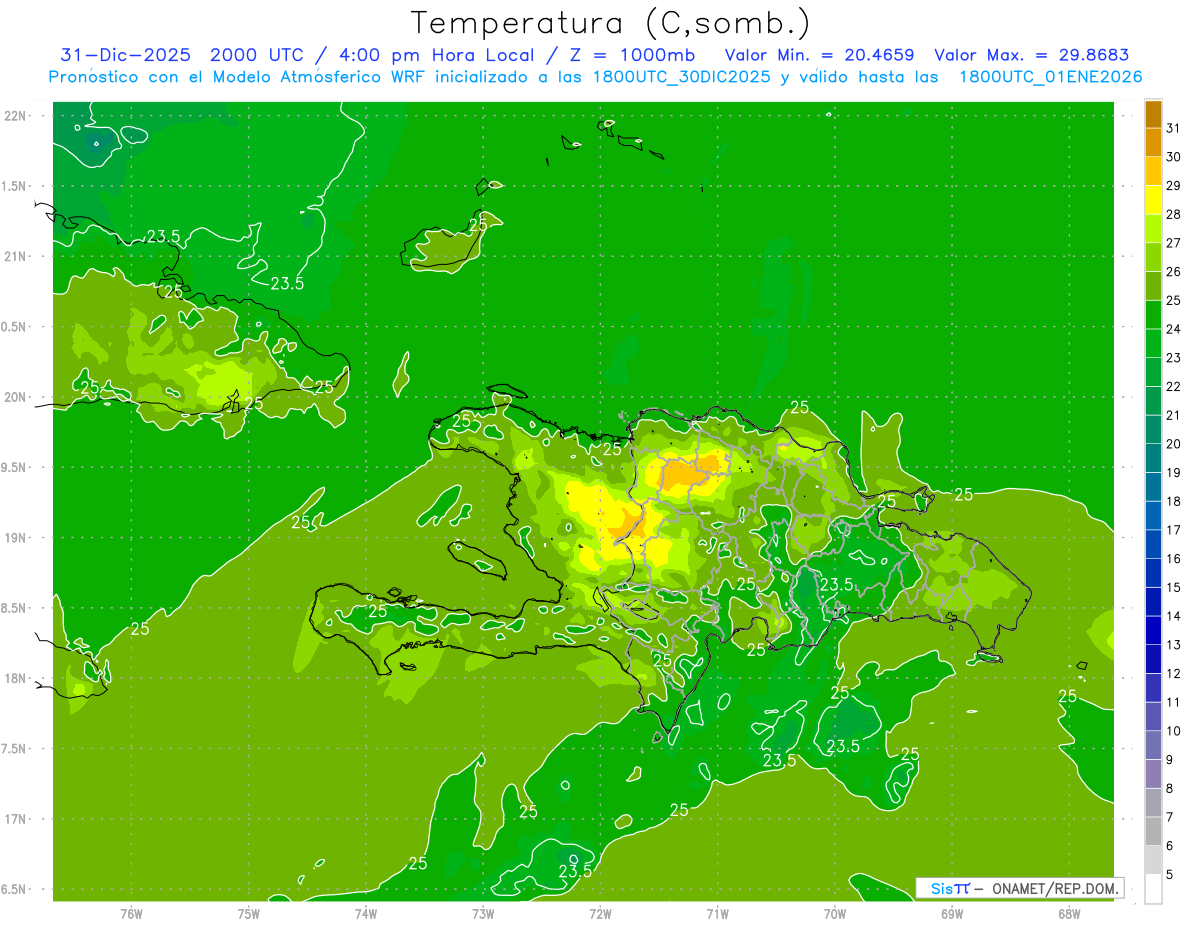This screenshot has width=1200, height=927.
Task: Click the '22N' latitude axis label
Action: point(16,116)
